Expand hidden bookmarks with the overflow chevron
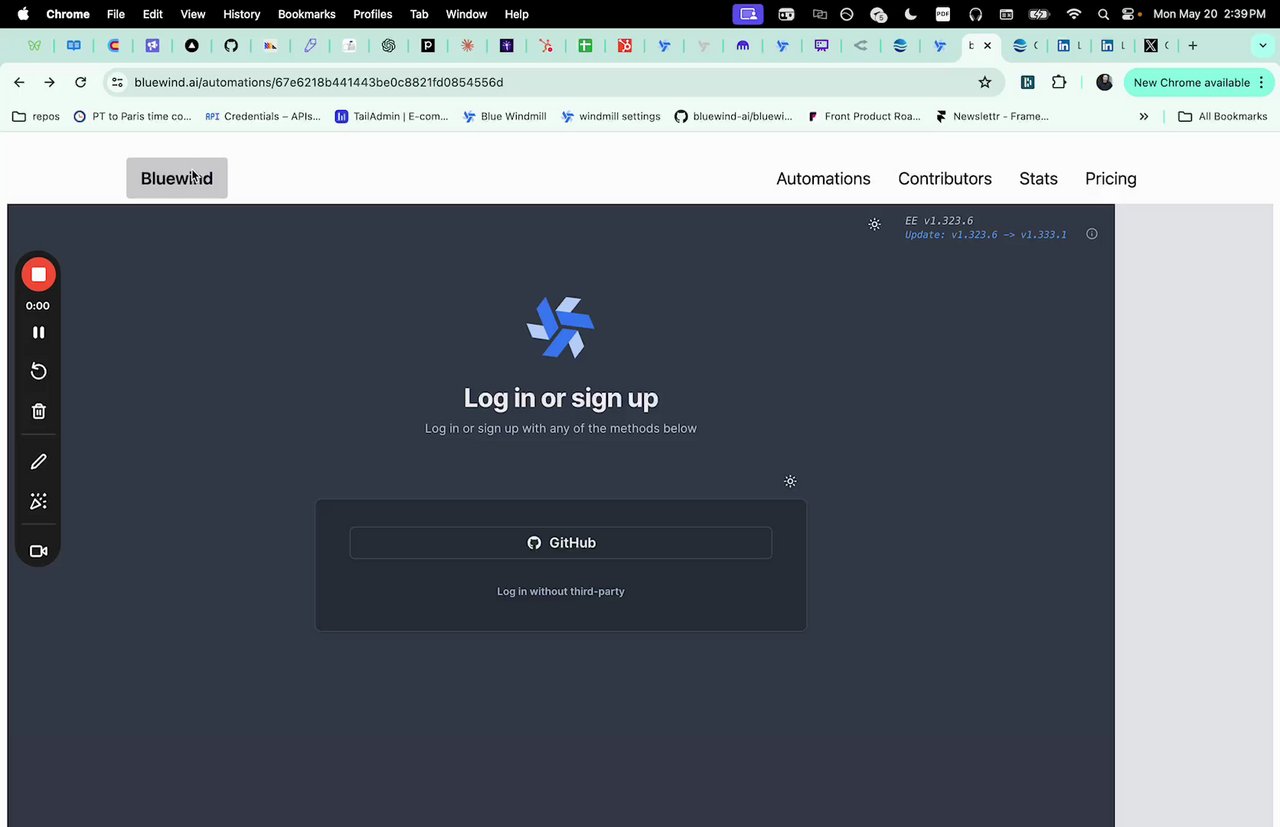Viewport: 1280px width, 827px height. [1144, 116]
